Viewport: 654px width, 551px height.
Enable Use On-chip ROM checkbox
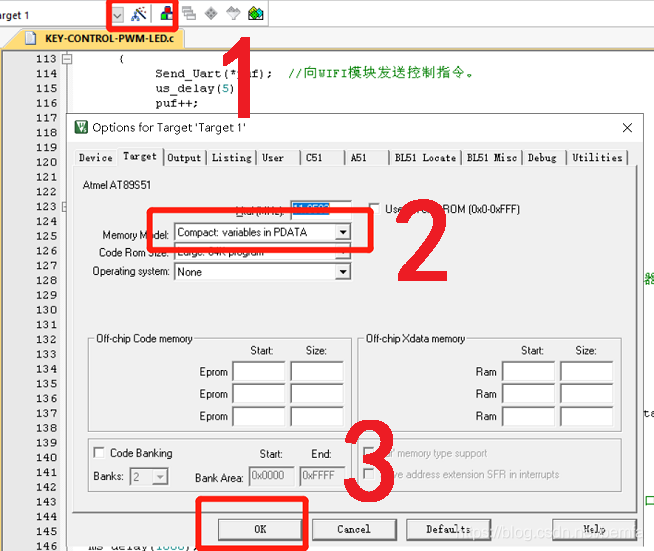(x=374, y=209)
